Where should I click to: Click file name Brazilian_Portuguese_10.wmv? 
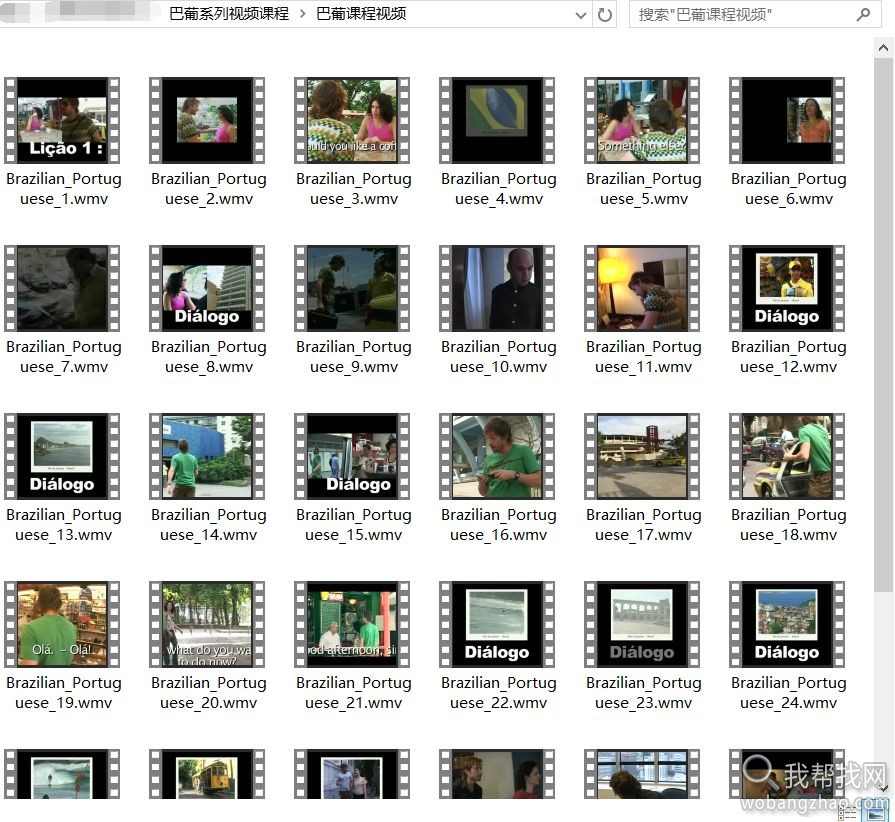499,357
